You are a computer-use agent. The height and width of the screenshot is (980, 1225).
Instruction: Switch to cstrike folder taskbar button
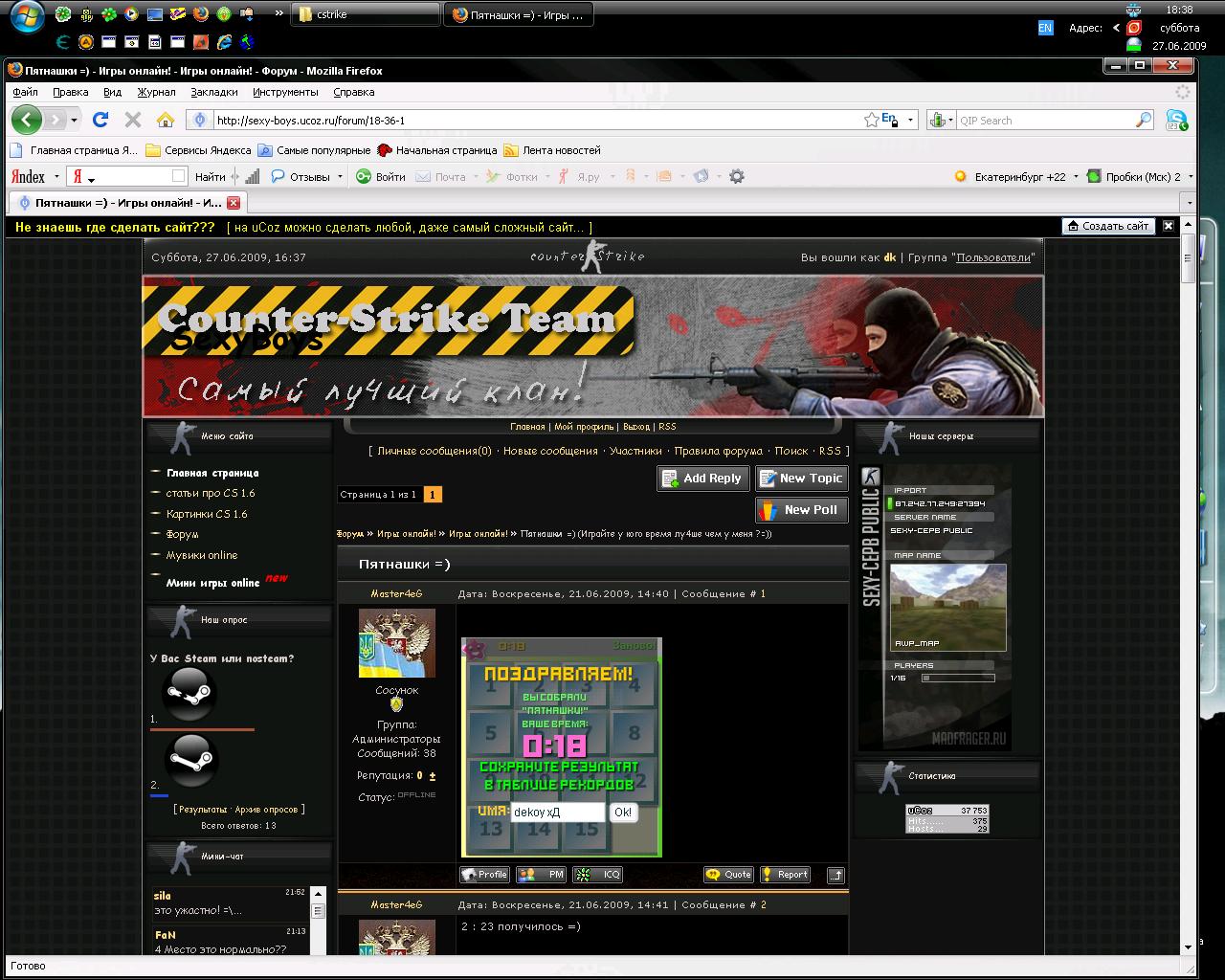click(x=364, y=14)
